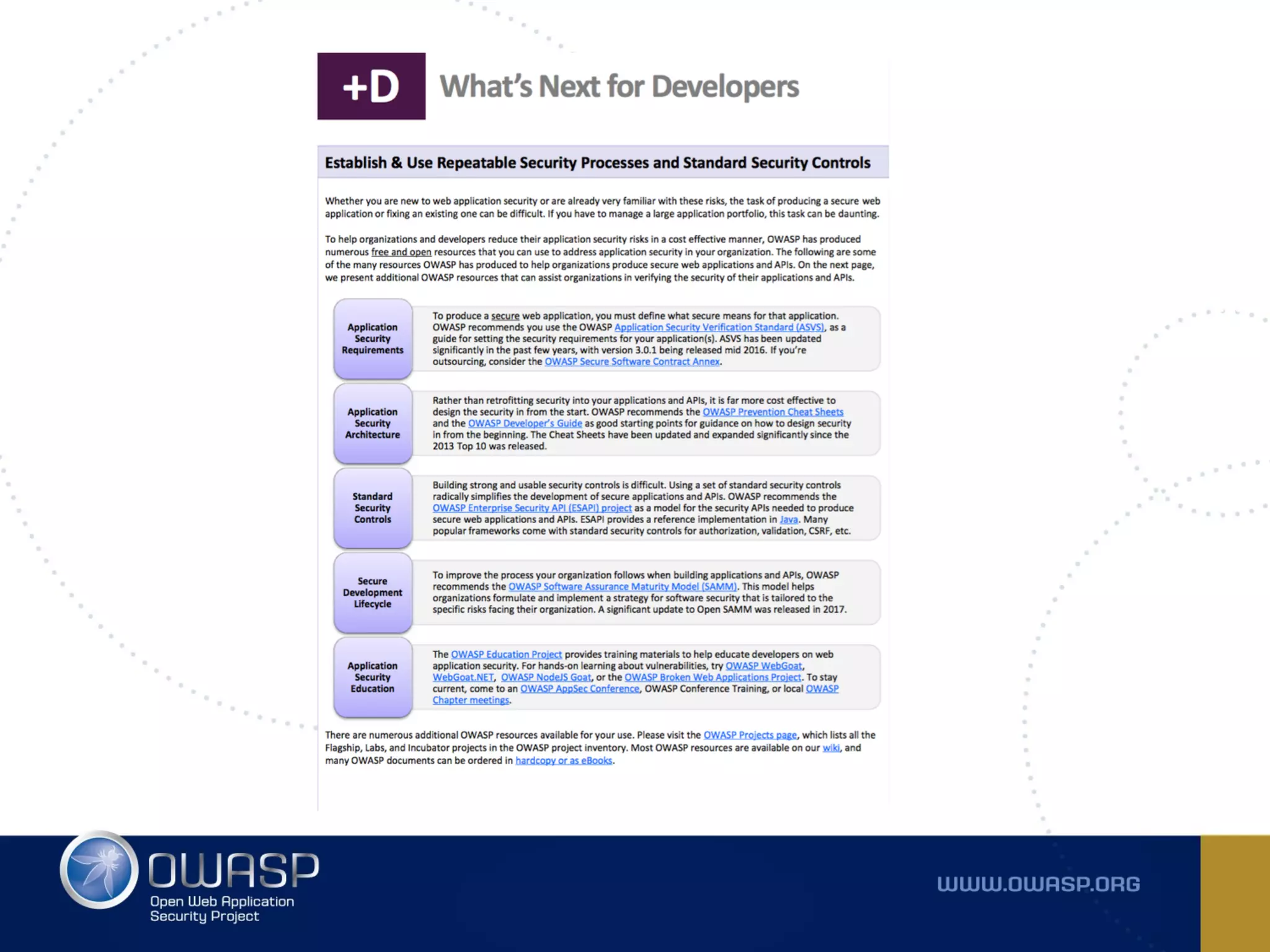Select the Standard Security Controls box
This screenshot has width=1270, height=952.
[x=373, y=508]
